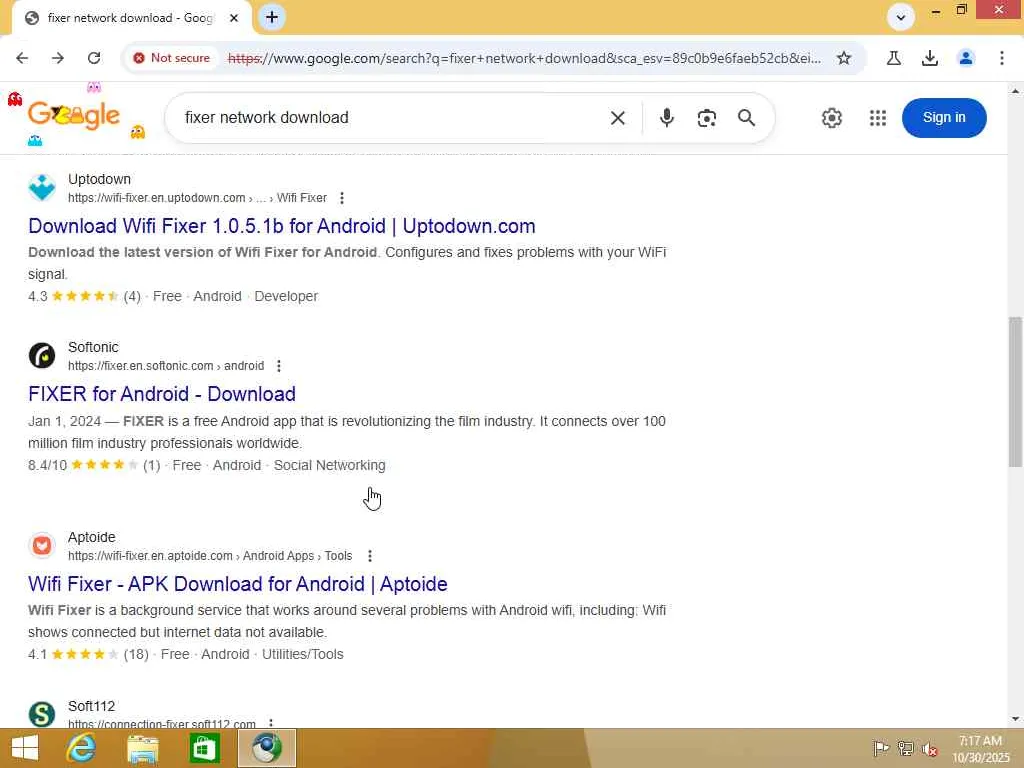Close the fixer network download tab
The height and width of the screenshot is (768, 1024).
[234, 18]
